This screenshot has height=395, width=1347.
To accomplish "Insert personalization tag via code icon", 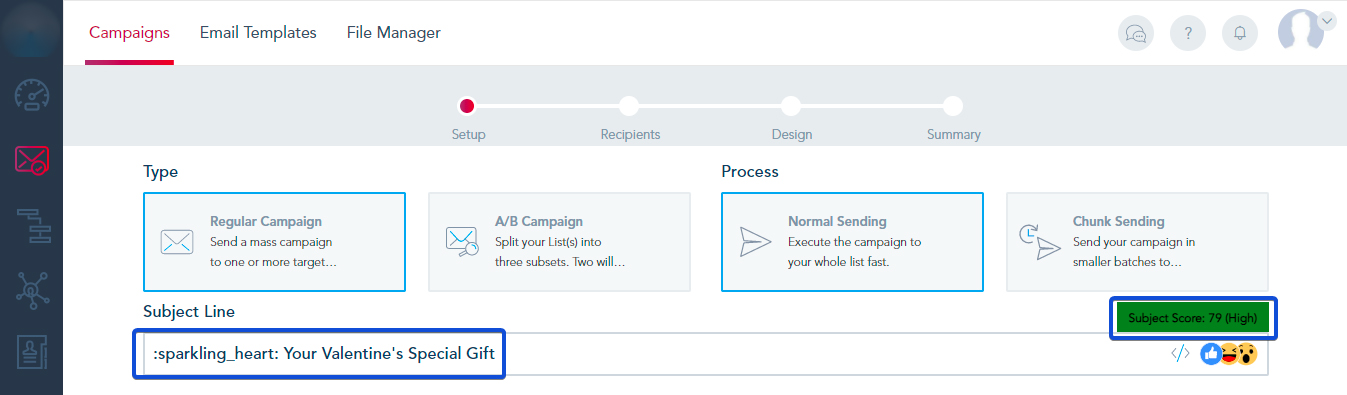I will [x=1180, y=353].
